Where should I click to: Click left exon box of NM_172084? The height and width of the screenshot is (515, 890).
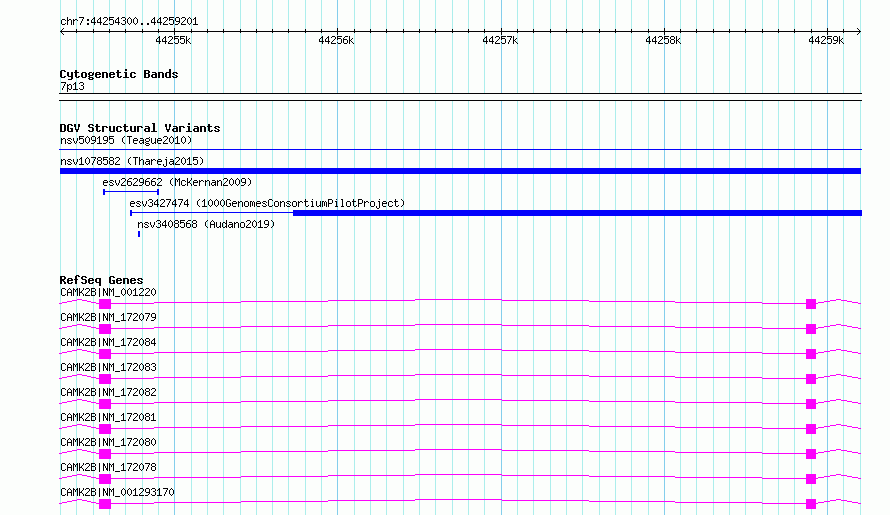pos(105,354)
